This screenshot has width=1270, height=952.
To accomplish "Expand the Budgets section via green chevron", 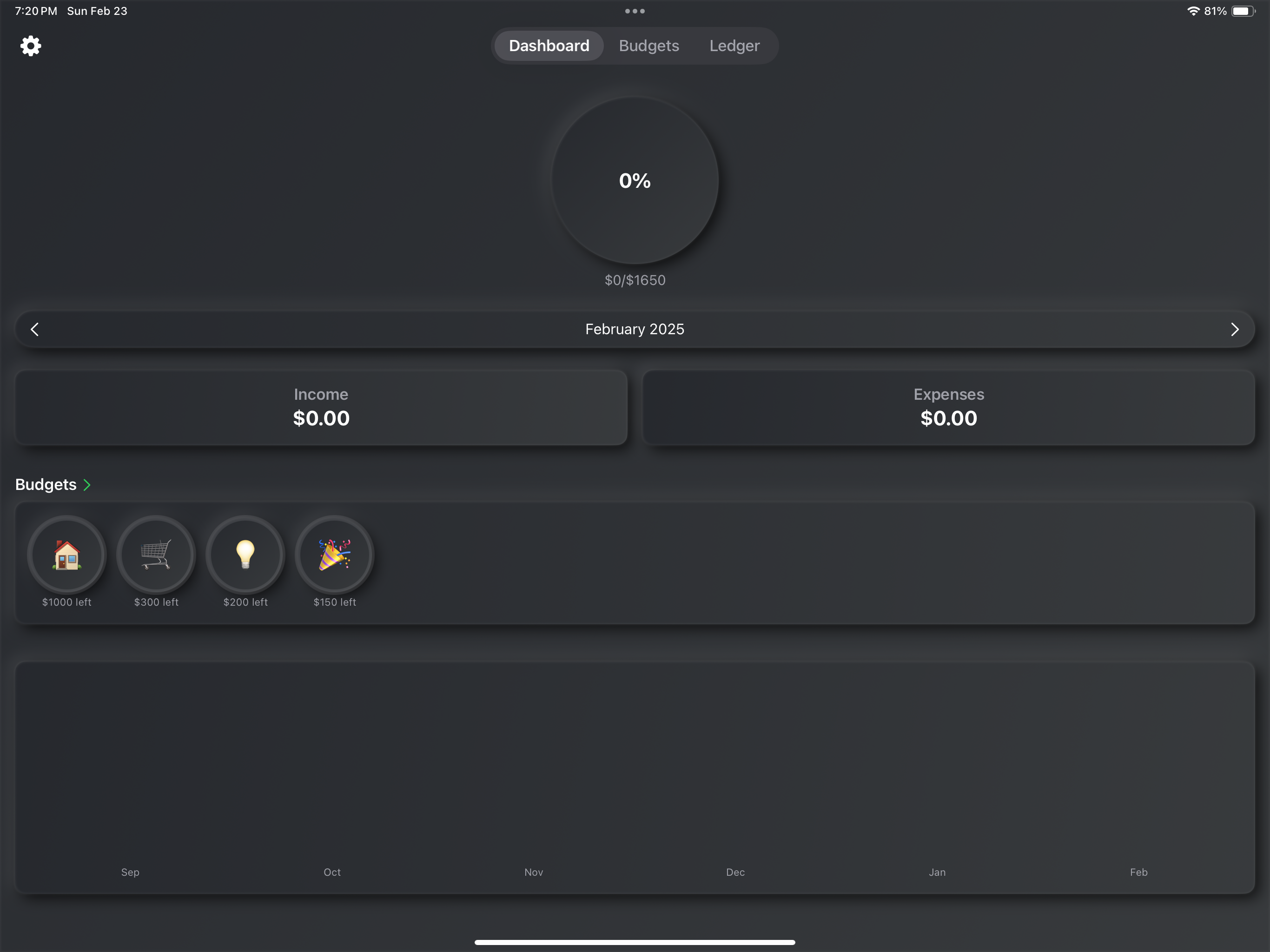I will point(87,485).
